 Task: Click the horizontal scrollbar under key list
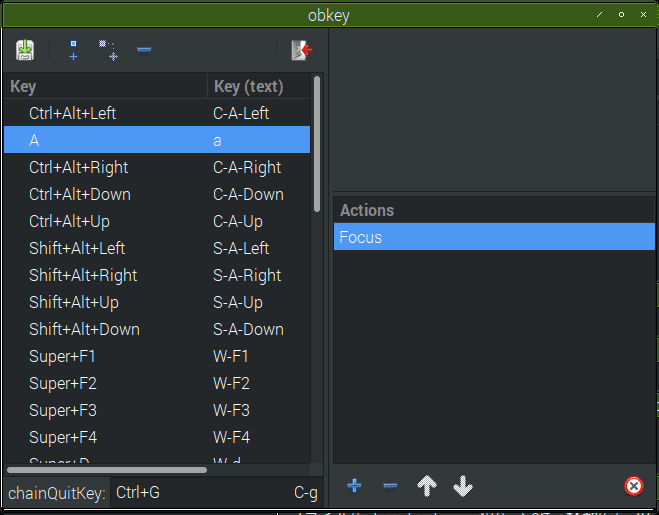(107, 470)
